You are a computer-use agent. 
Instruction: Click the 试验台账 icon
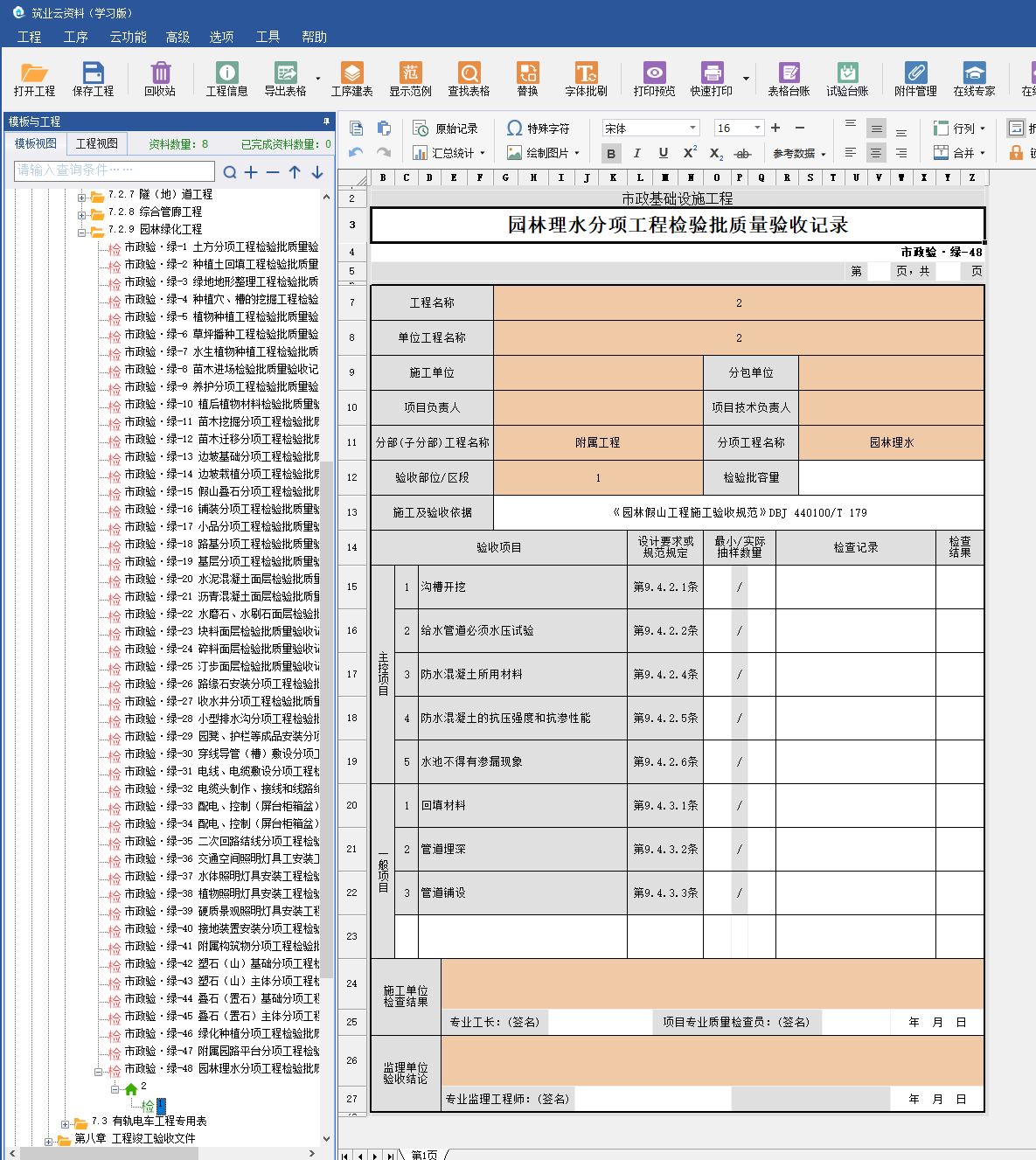pos(847,79)
